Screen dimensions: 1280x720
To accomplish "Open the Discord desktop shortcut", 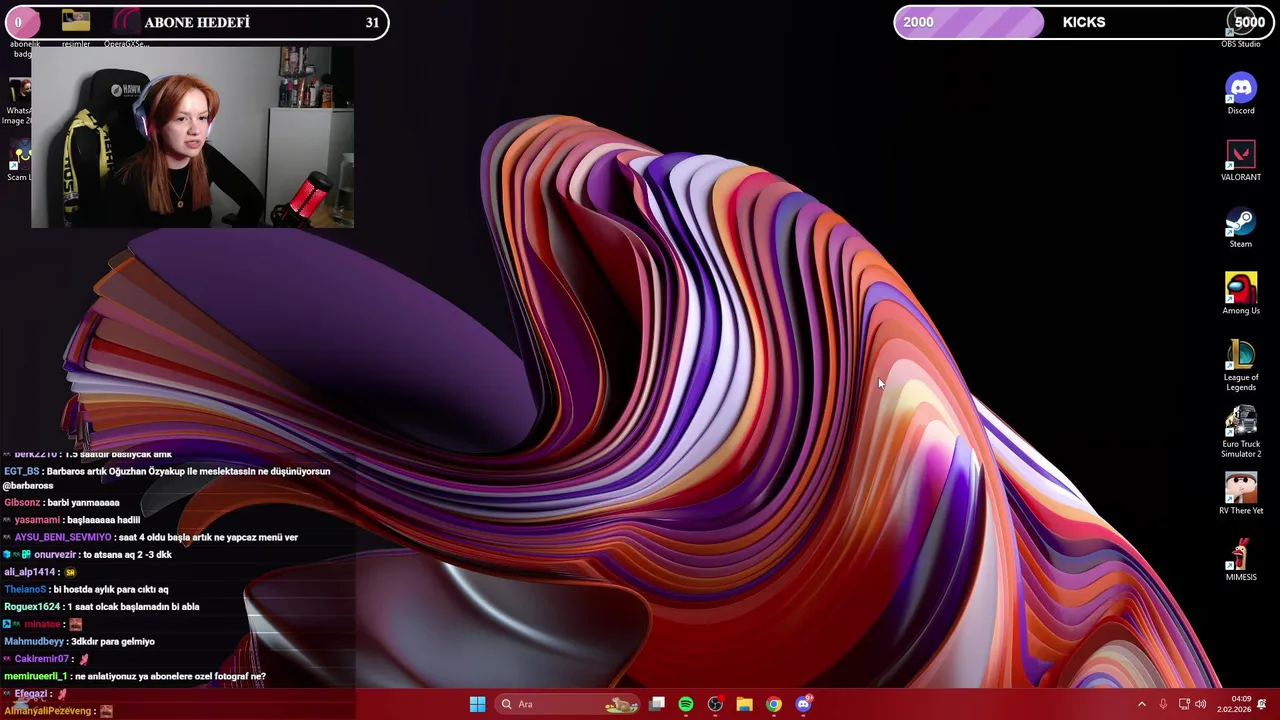I will [x=1241, y=94].
